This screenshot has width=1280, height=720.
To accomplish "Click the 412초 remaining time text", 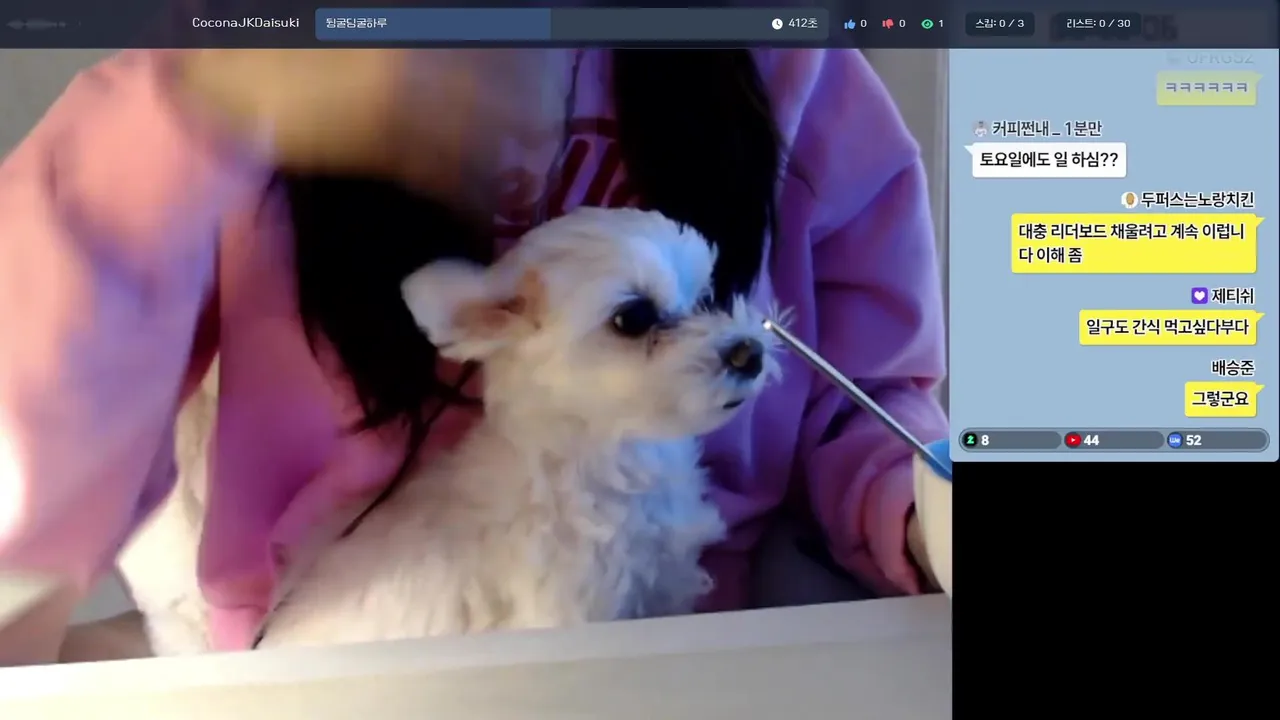I will 803,24.
